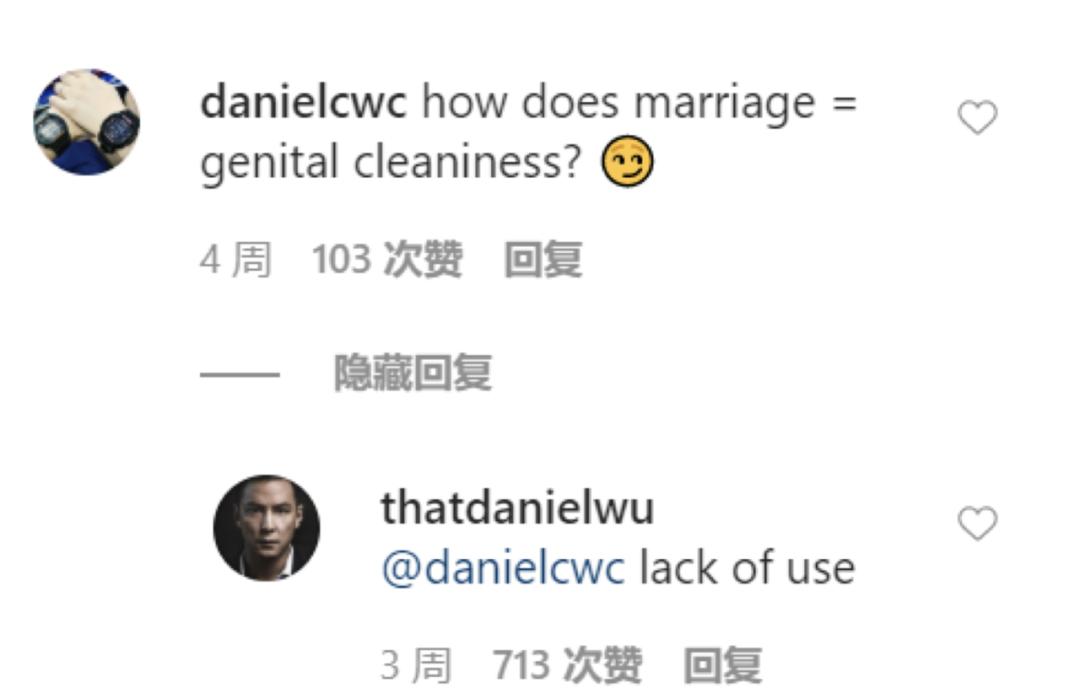The image size is (1080, 699).
Task: Visit the danielcwc username link
Action: click(x=303, y=102)
